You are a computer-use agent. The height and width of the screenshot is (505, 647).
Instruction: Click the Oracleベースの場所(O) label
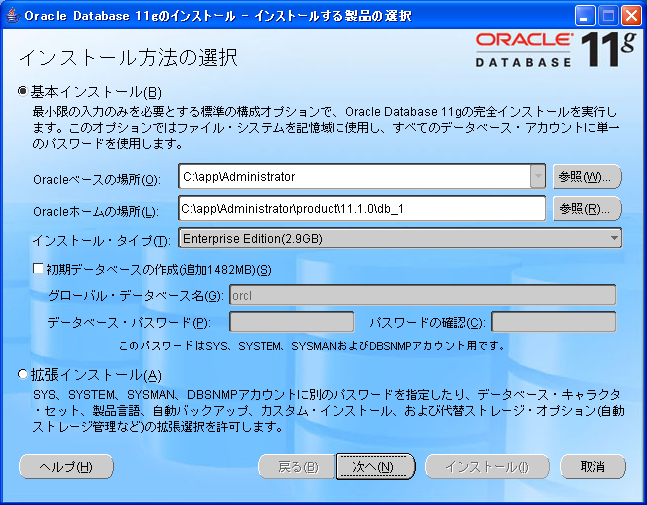click(97, 179)
